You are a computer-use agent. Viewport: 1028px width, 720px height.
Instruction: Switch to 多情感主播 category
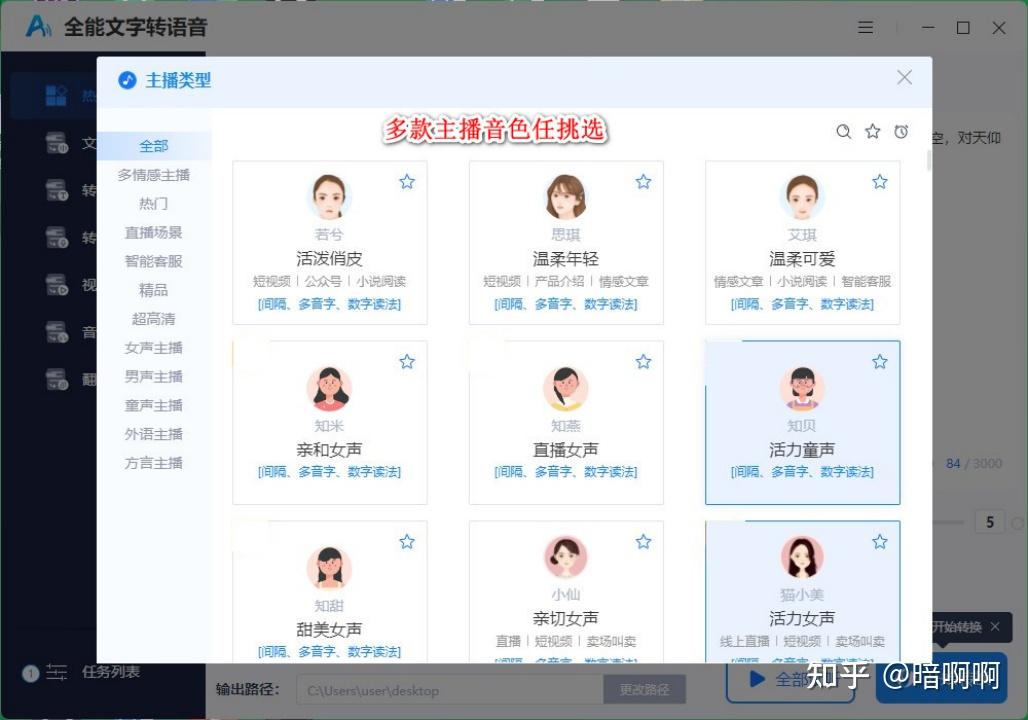154,175
